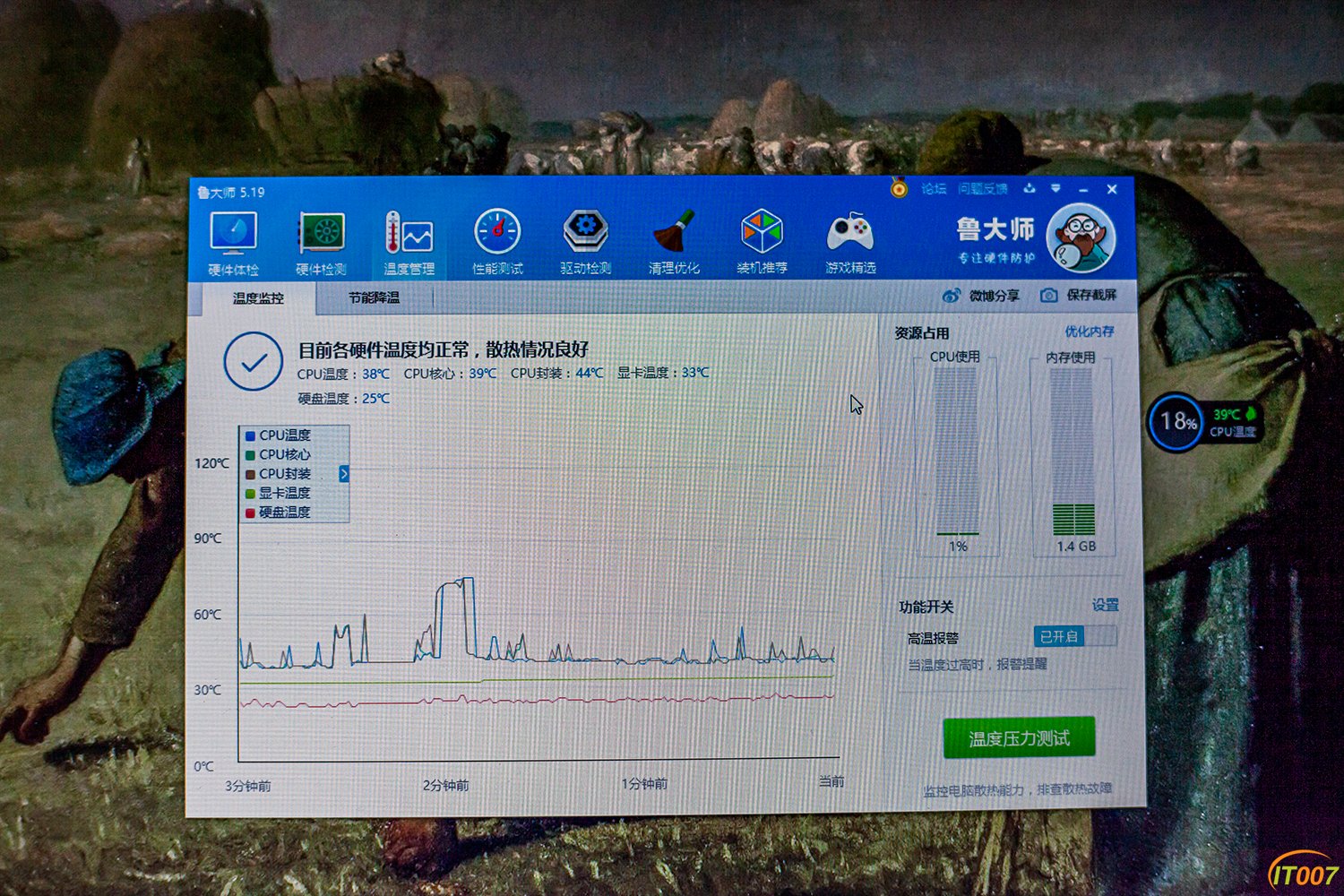
Task: Start the 温度压力测试 stress test
Action: tap(1019, 738)
